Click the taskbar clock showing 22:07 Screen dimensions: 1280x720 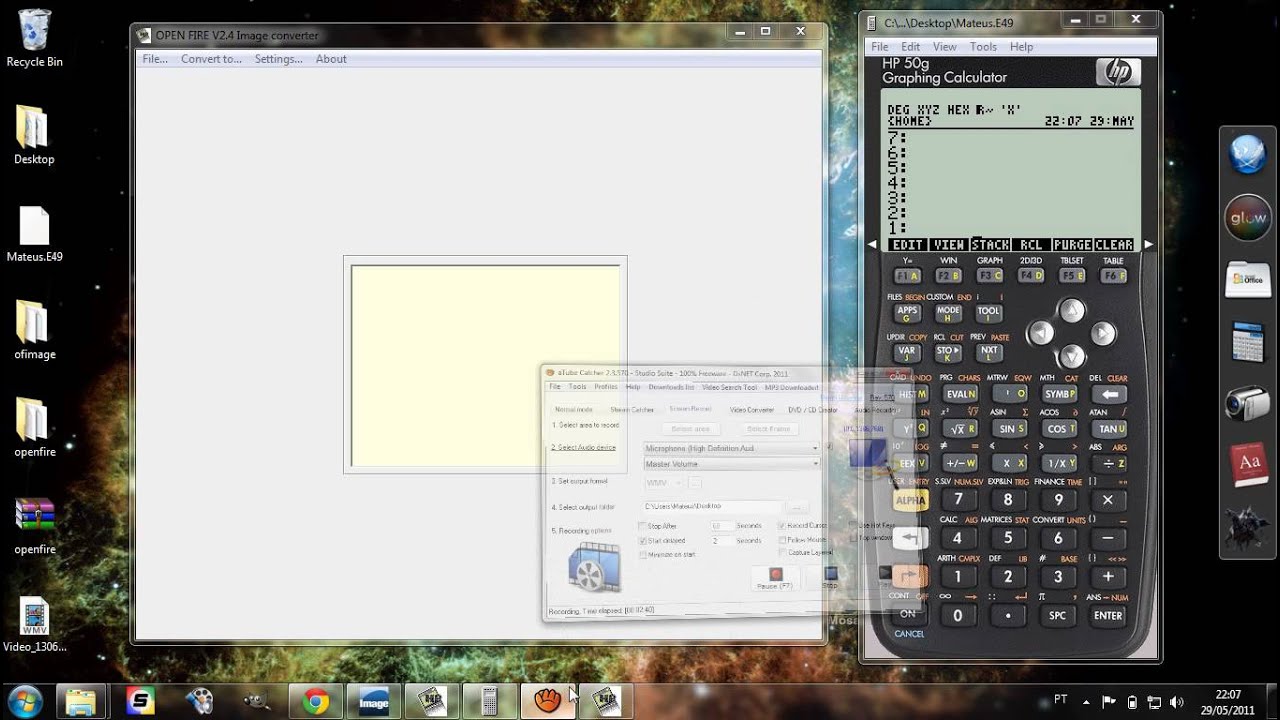click(x=1229, y=702)
